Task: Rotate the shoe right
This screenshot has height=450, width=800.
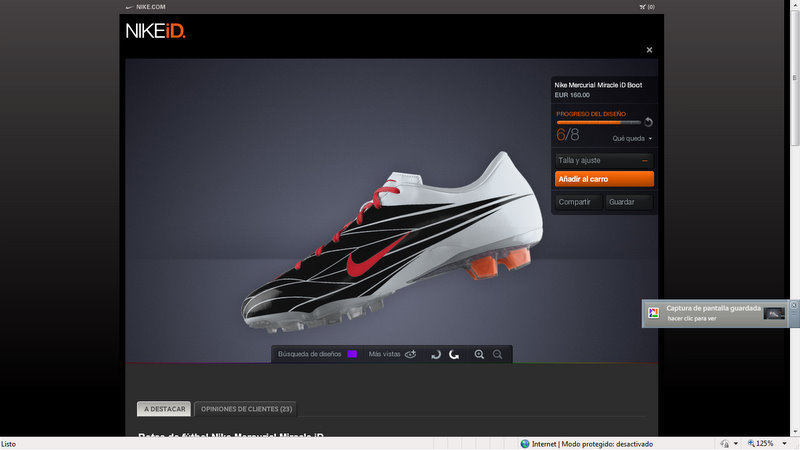Action: pos(454,355)
